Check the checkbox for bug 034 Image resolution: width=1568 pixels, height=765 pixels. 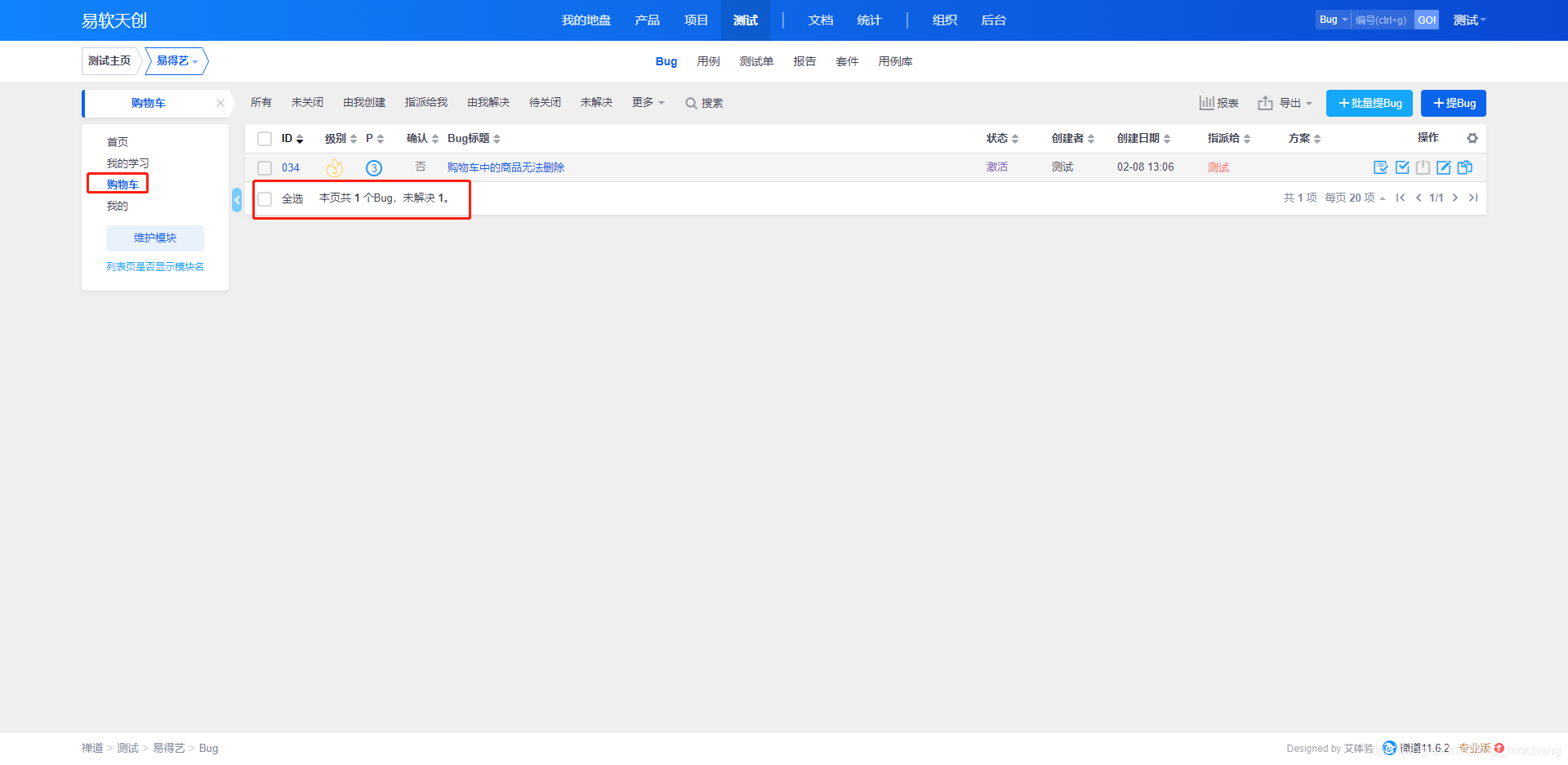click(x=265, y=168)
